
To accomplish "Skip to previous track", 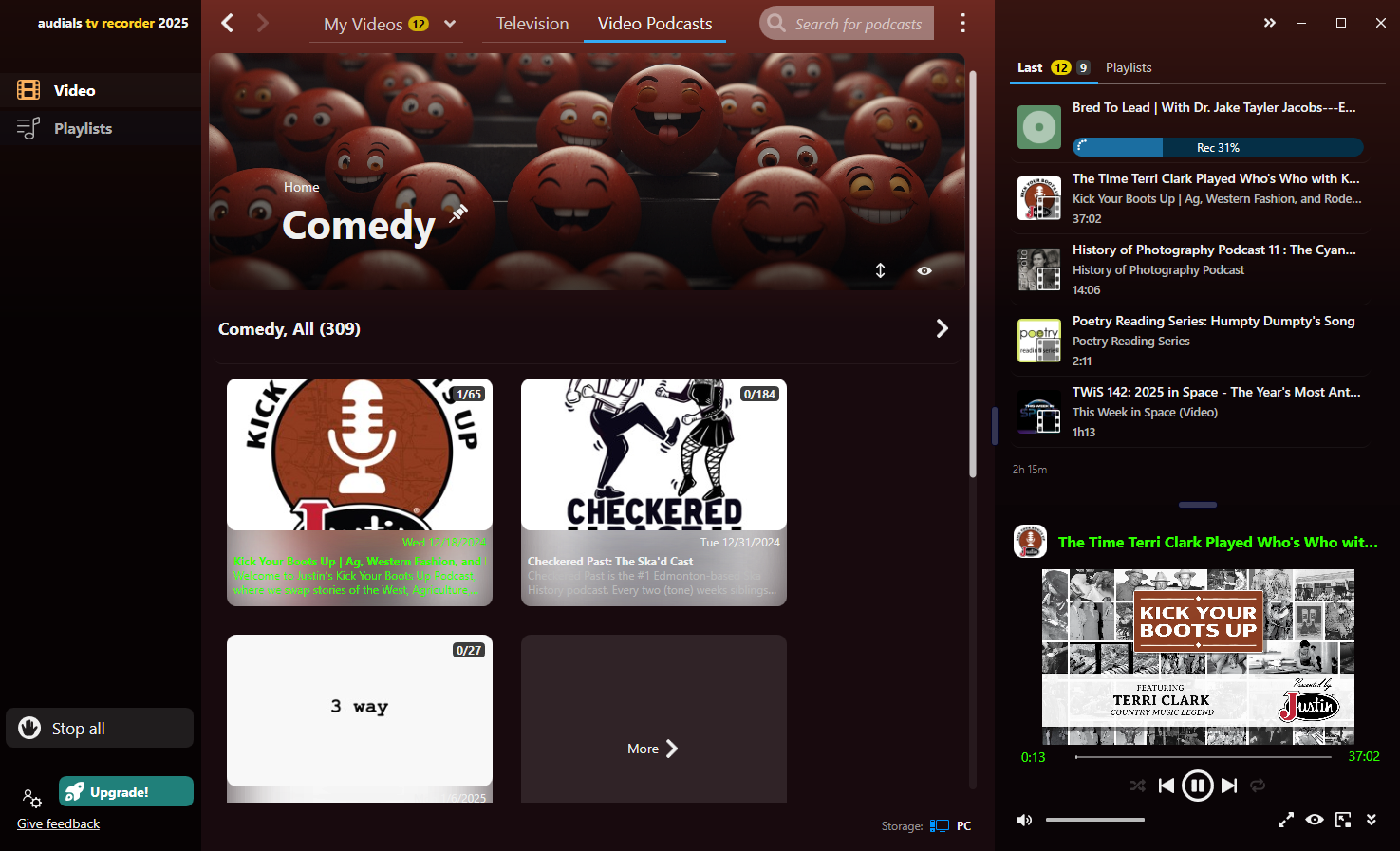I will 1167,786.
